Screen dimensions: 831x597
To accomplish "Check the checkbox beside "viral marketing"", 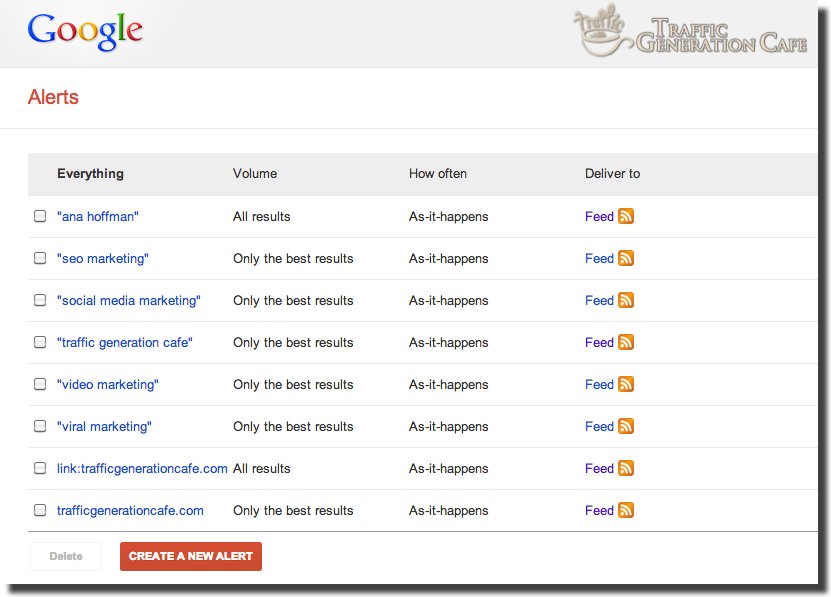I will [40, 426].
